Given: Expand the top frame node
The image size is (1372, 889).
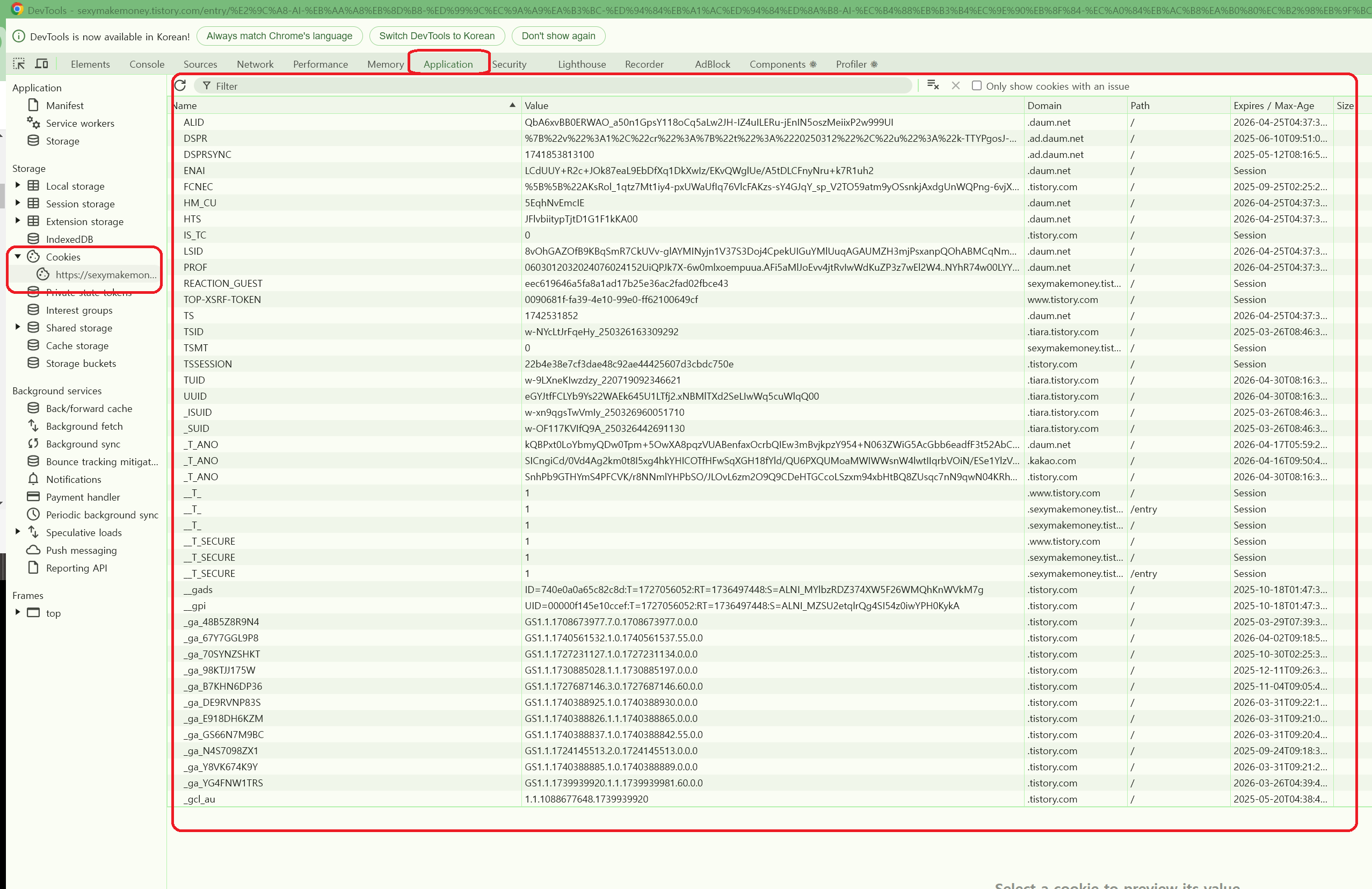Looking at the screenshot, I should pyautogui.click(x=18, y=612).
